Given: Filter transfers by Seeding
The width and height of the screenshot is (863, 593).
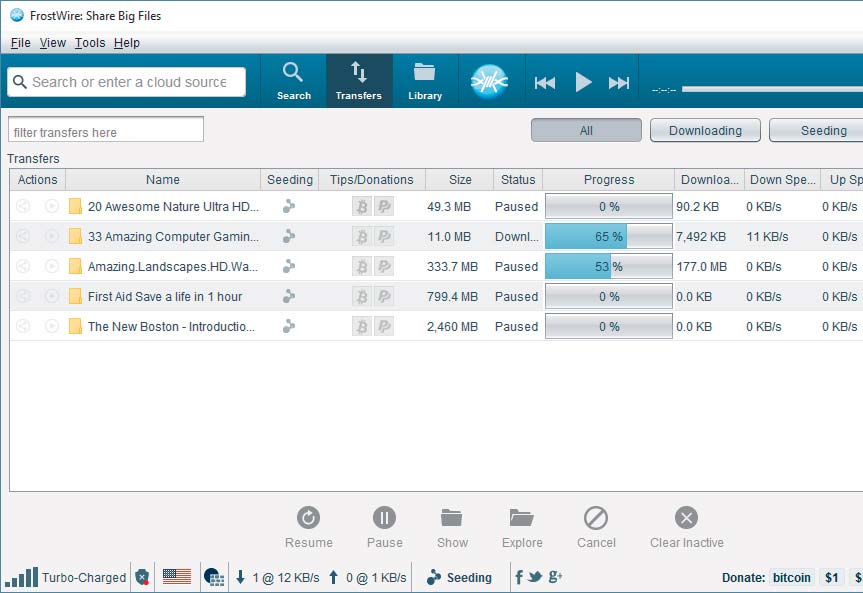Looking at the screenshot, I should click(817, 130).
